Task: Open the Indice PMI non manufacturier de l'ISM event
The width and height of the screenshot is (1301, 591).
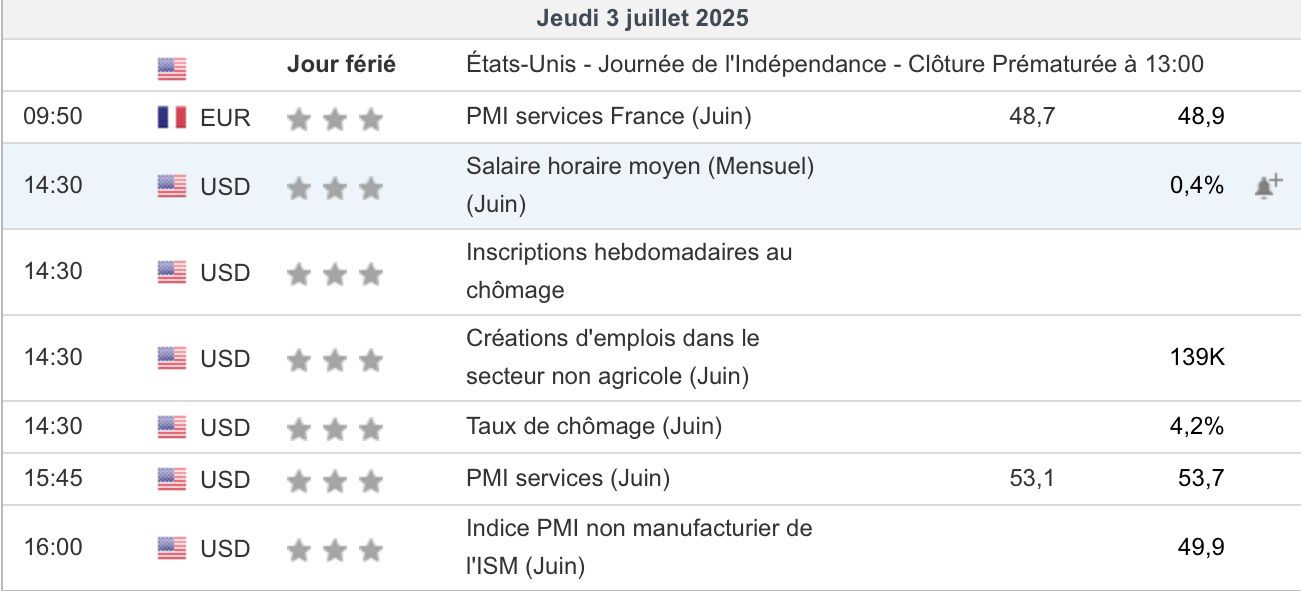Action: tap(639, 528)
